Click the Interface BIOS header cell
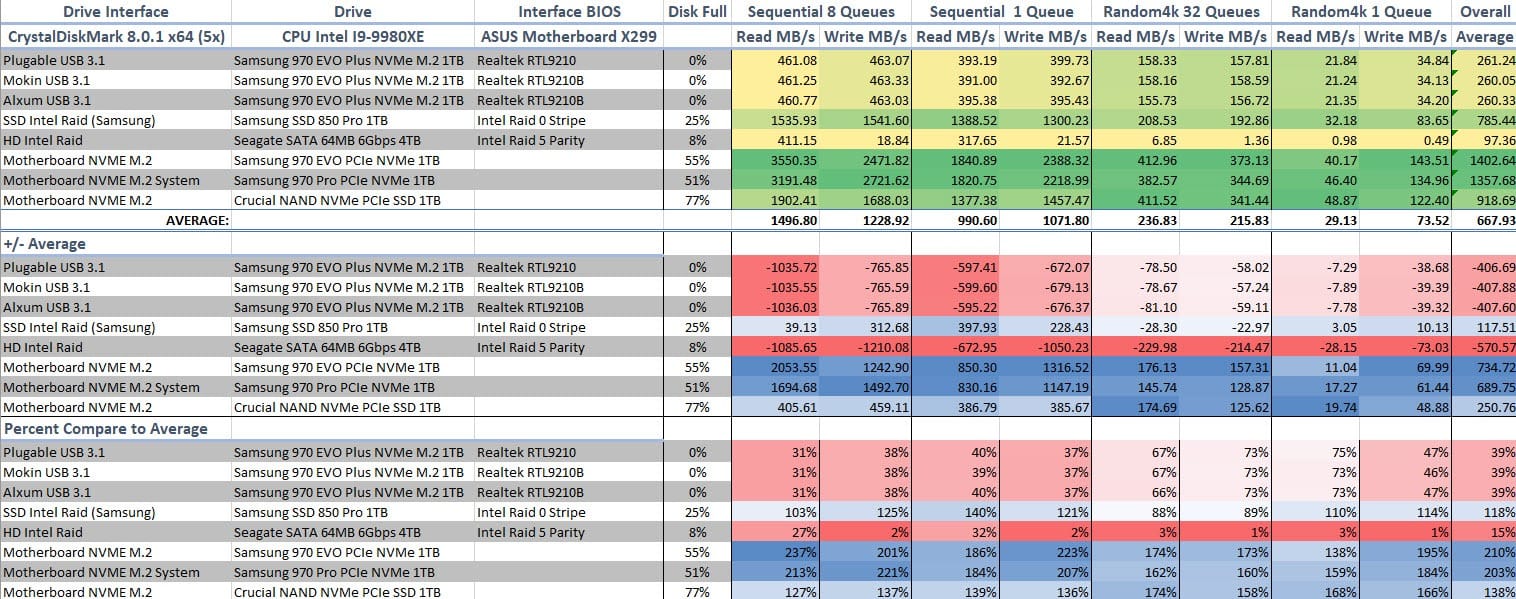Screen dimensions: 1516x599 (x=569, y=12)
